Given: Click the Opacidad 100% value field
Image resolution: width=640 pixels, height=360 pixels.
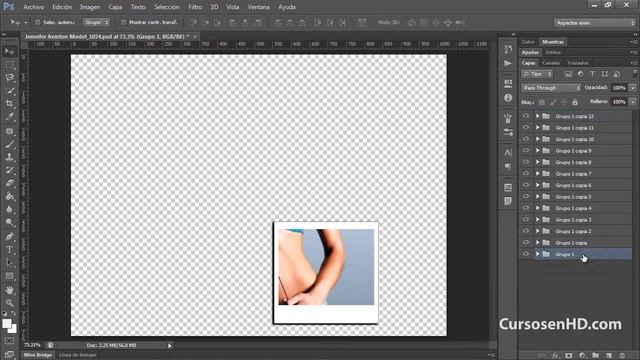Looking at the screenshot, I should point(619,88).
